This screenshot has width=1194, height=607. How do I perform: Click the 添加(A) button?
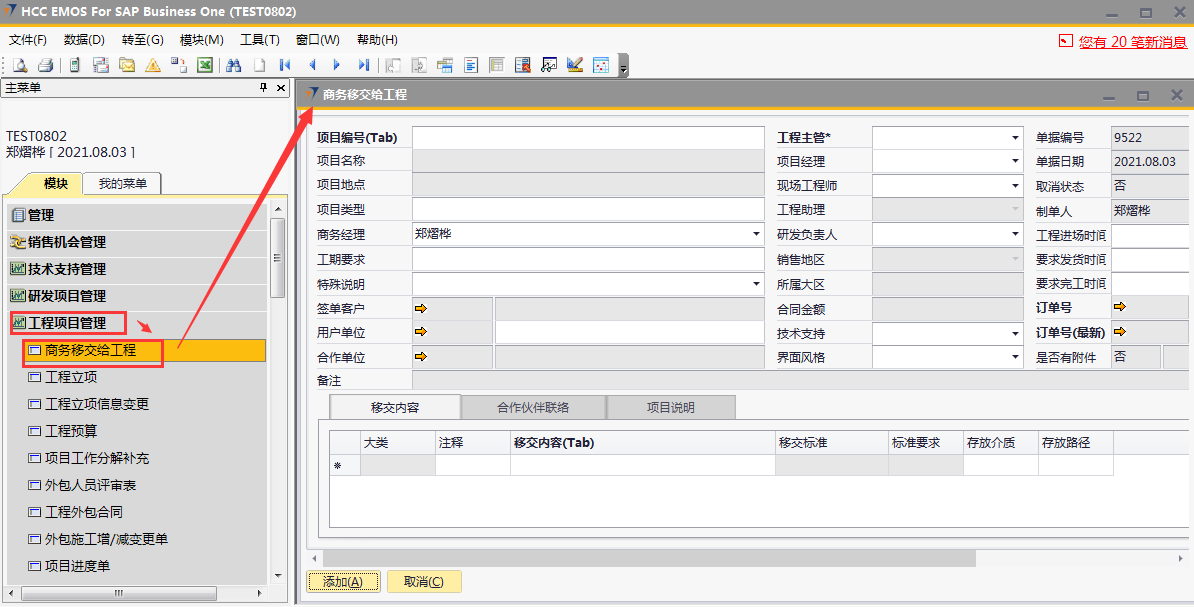pos(342,582)
